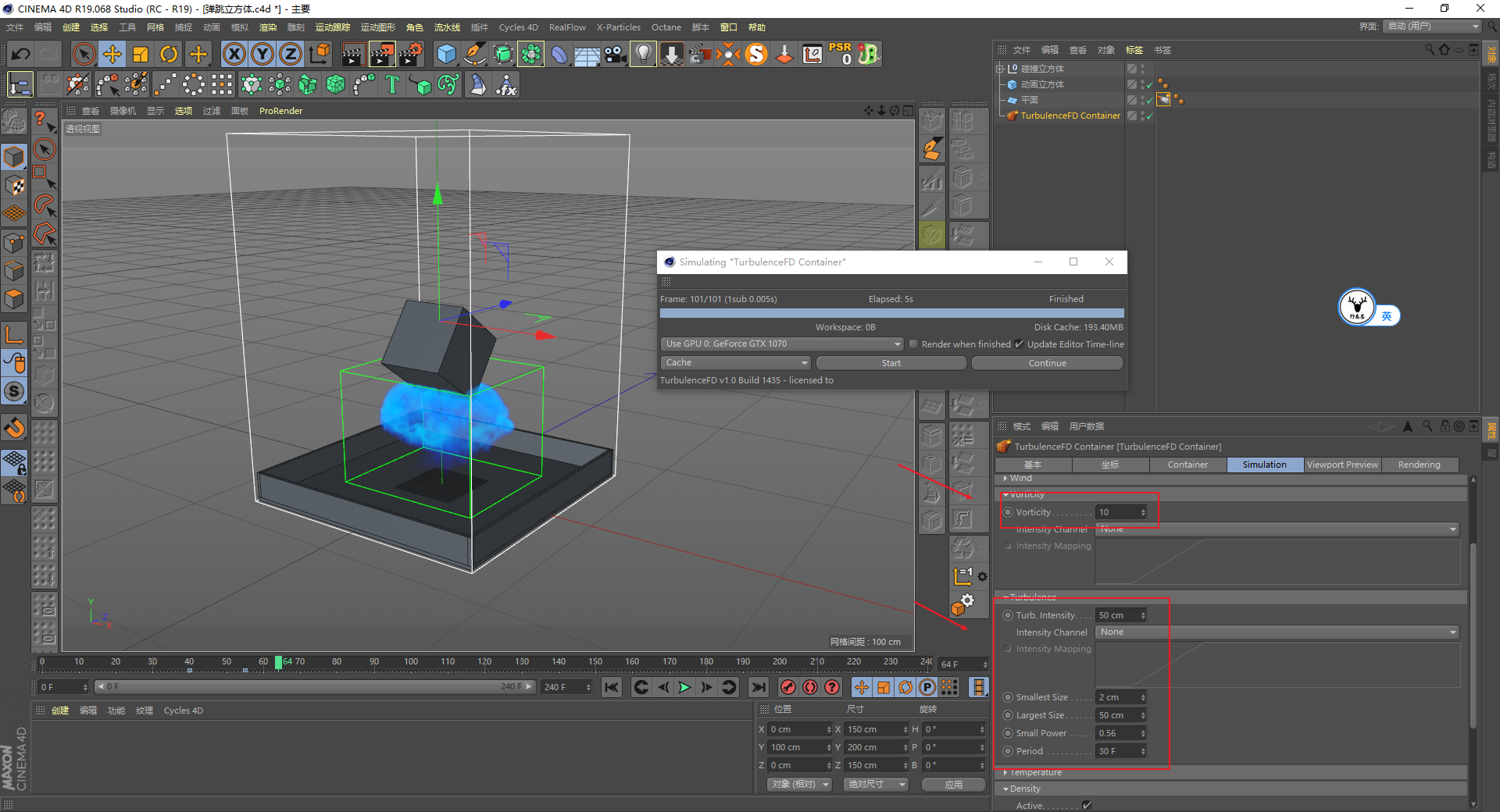This screenshot has width=1500, height=812.
Task: Open the Camera object icon
Action: 615,54
